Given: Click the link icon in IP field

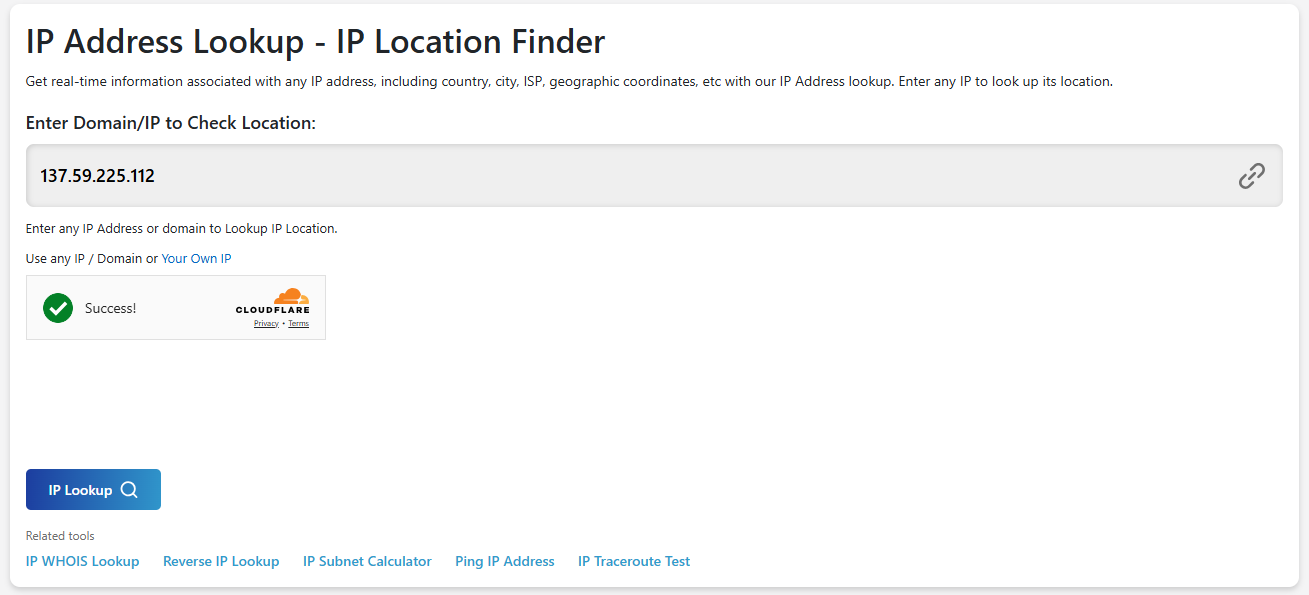Looking at the screenshot, I should (1251, 176).
